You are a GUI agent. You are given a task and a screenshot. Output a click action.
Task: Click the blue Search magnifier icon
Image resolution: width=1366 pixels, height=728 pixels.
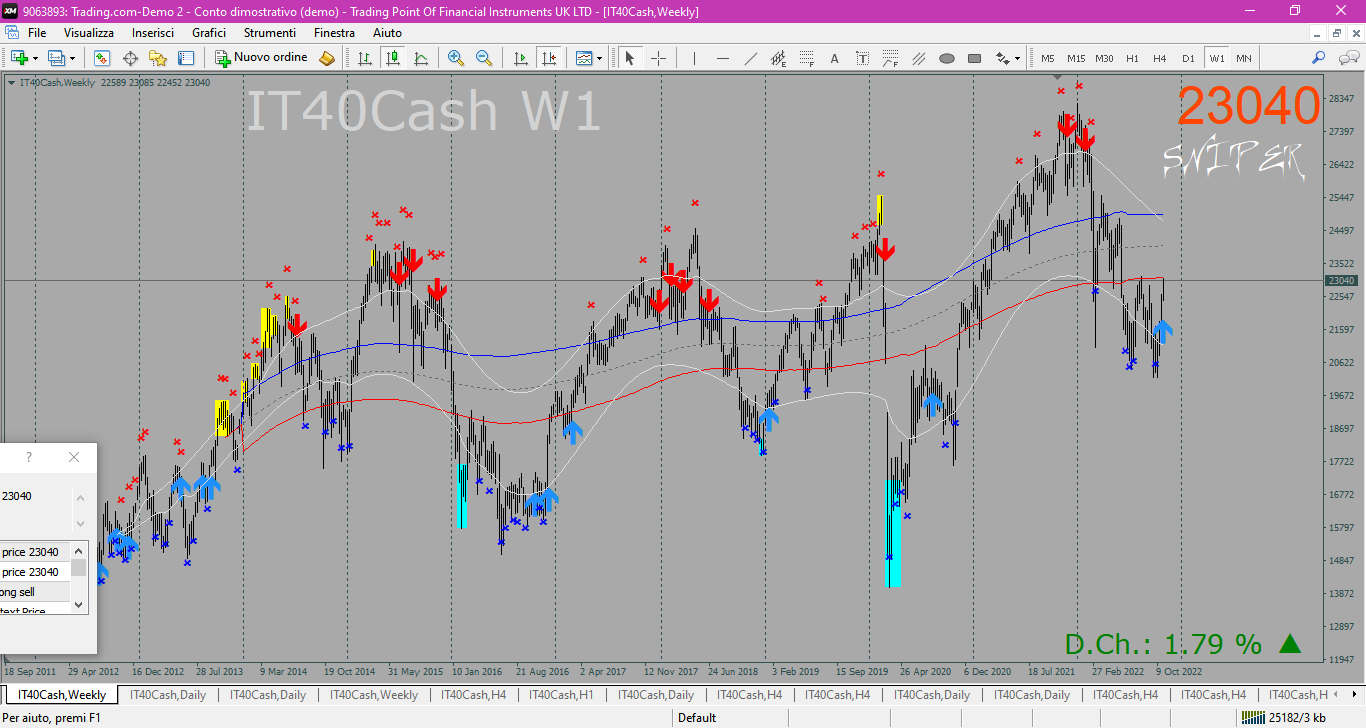[x=1319, y=58]
